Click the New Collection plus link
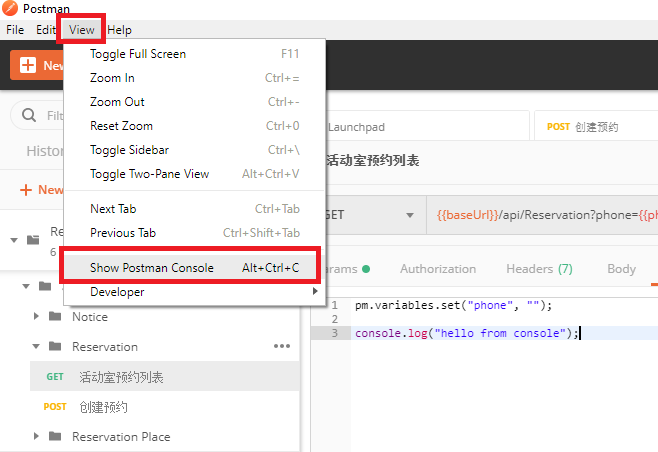Screen dimensions: 658x452 click(x=42, y=190)
